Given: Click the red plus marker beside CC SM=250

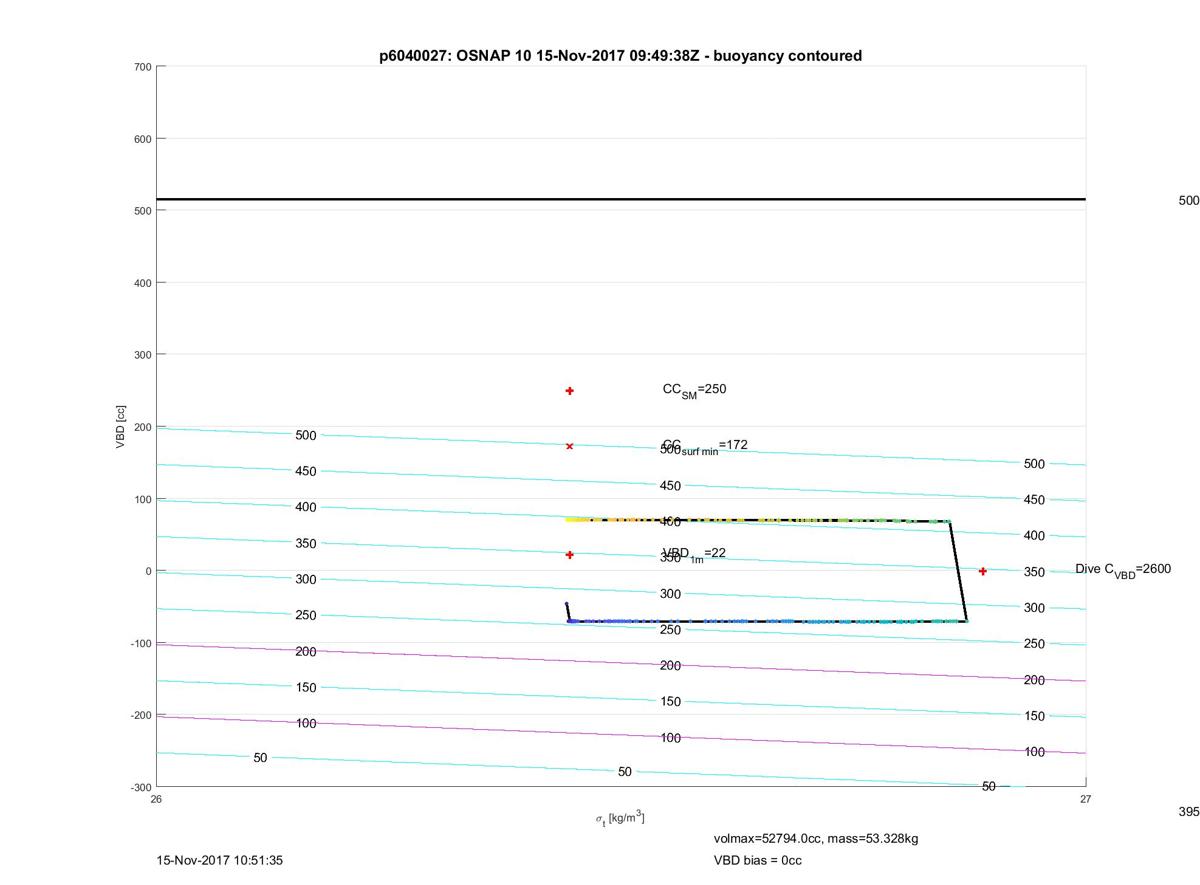Looking at the screenshot, I should 570,391.
